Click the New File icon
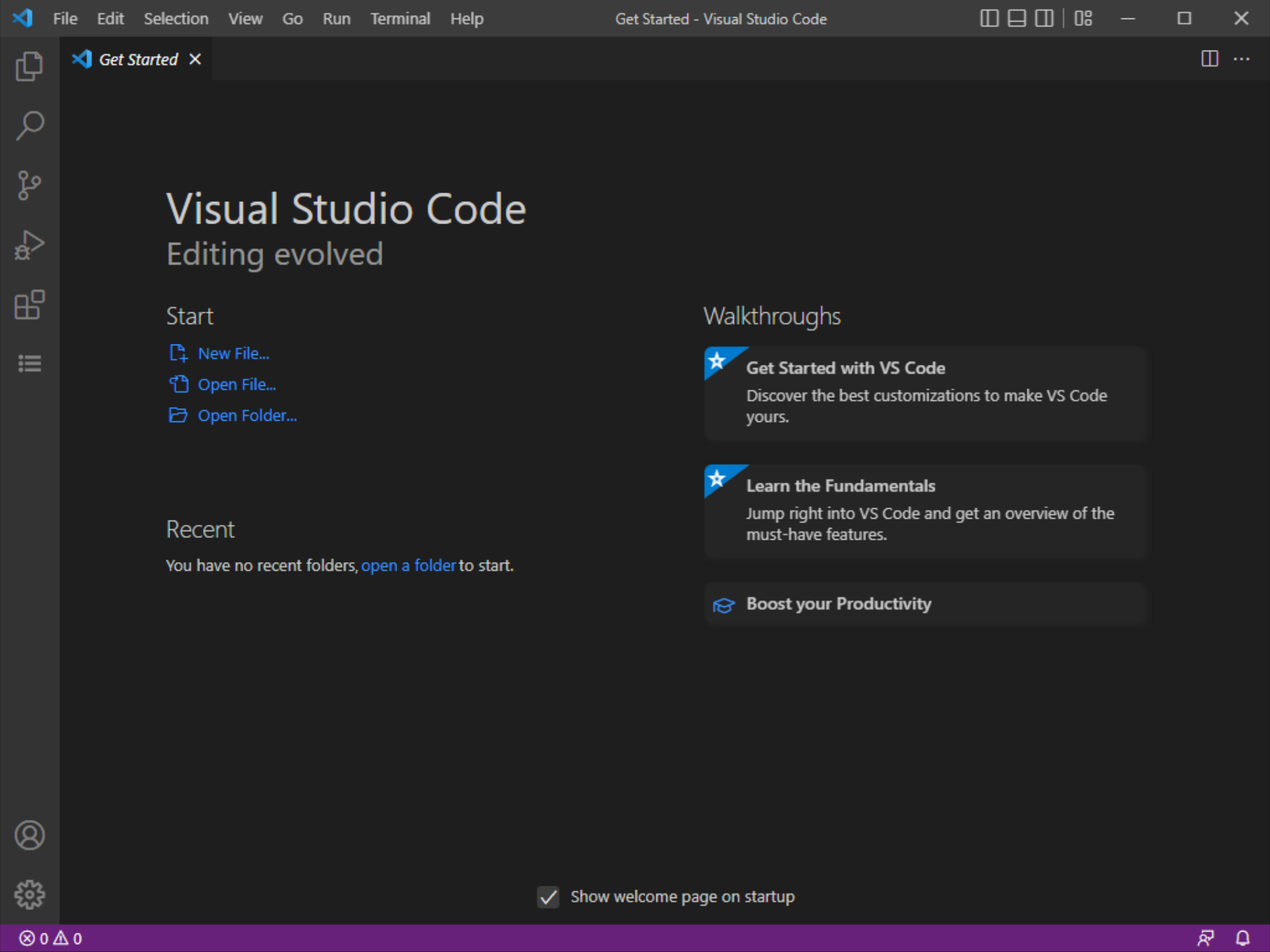The image size is (1270, 952). point(178,354)
